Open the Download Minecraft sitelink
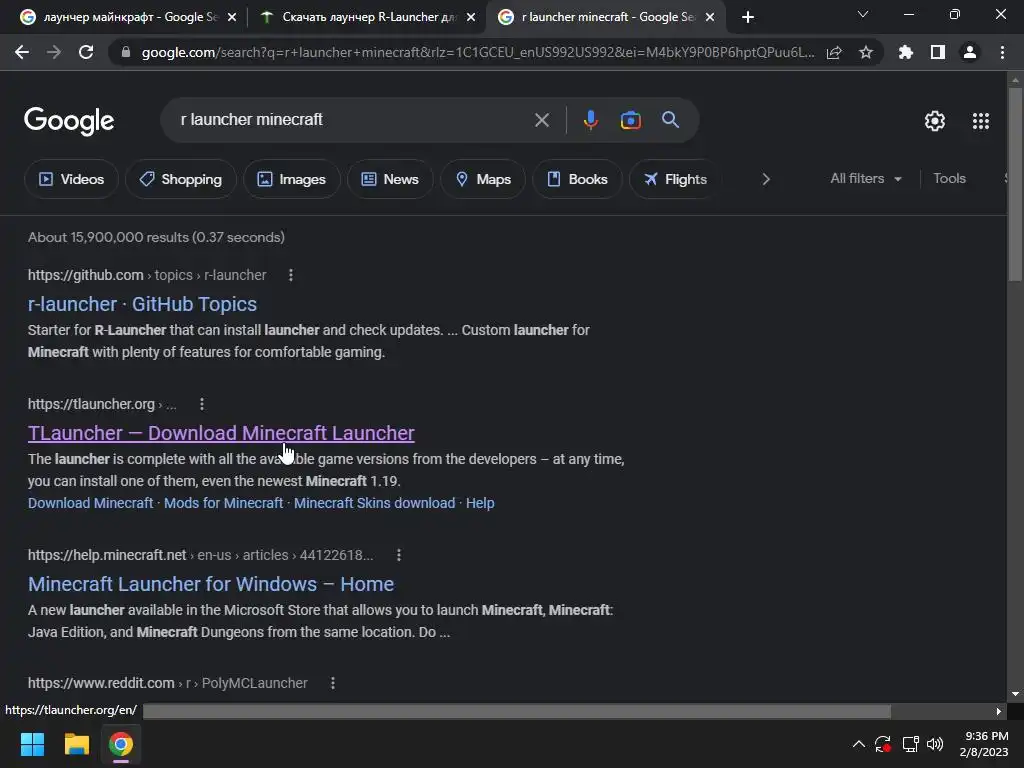 pyautogui.click(x=90, y=503)
